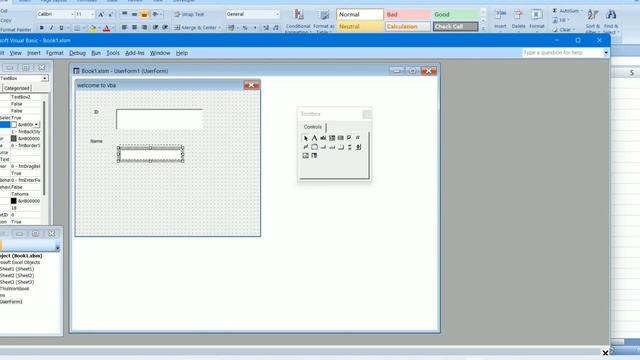
Task: Click 'Type a question for help' field
Action: tap(562, 53)
